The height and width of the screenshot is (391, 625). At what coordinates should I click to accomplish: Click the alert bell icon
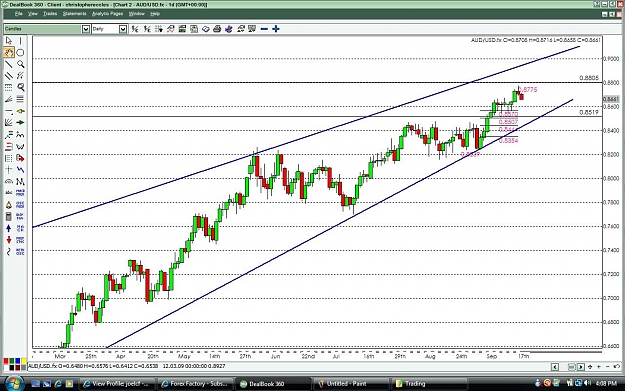coord(8,205)
